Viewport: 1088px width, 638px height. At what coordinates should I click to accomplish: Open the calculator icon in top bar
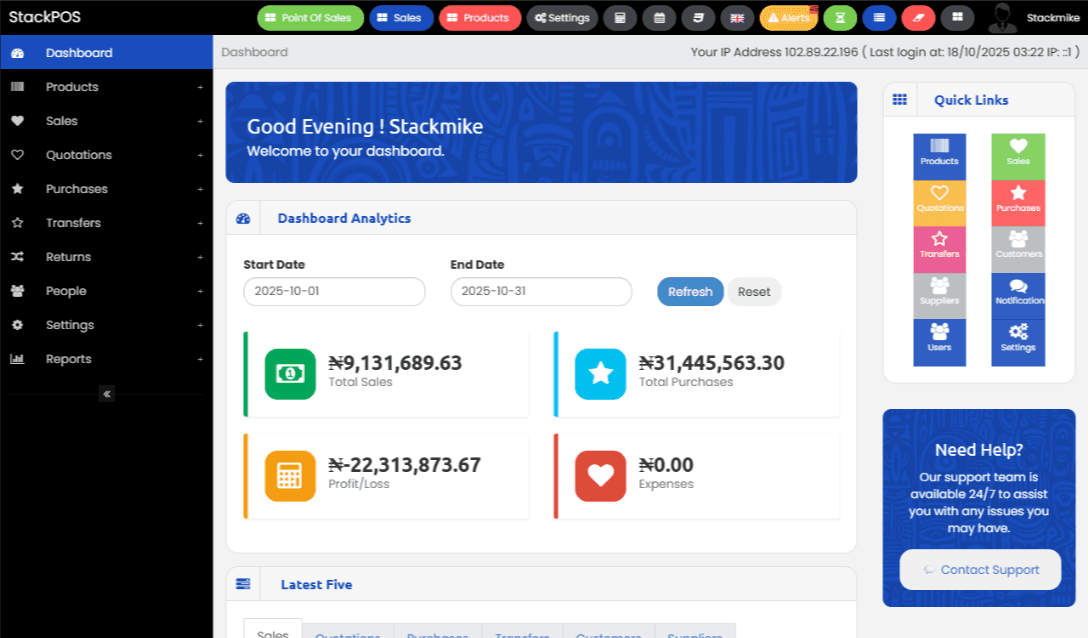tap(620, 18)
